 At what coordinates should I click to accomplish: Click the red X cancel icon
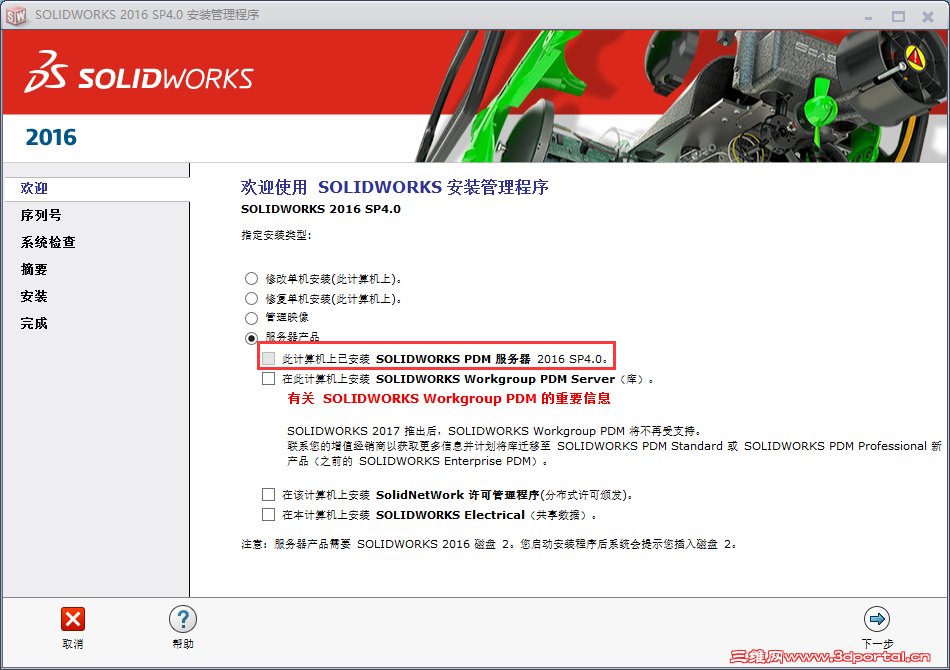point(73,619)
